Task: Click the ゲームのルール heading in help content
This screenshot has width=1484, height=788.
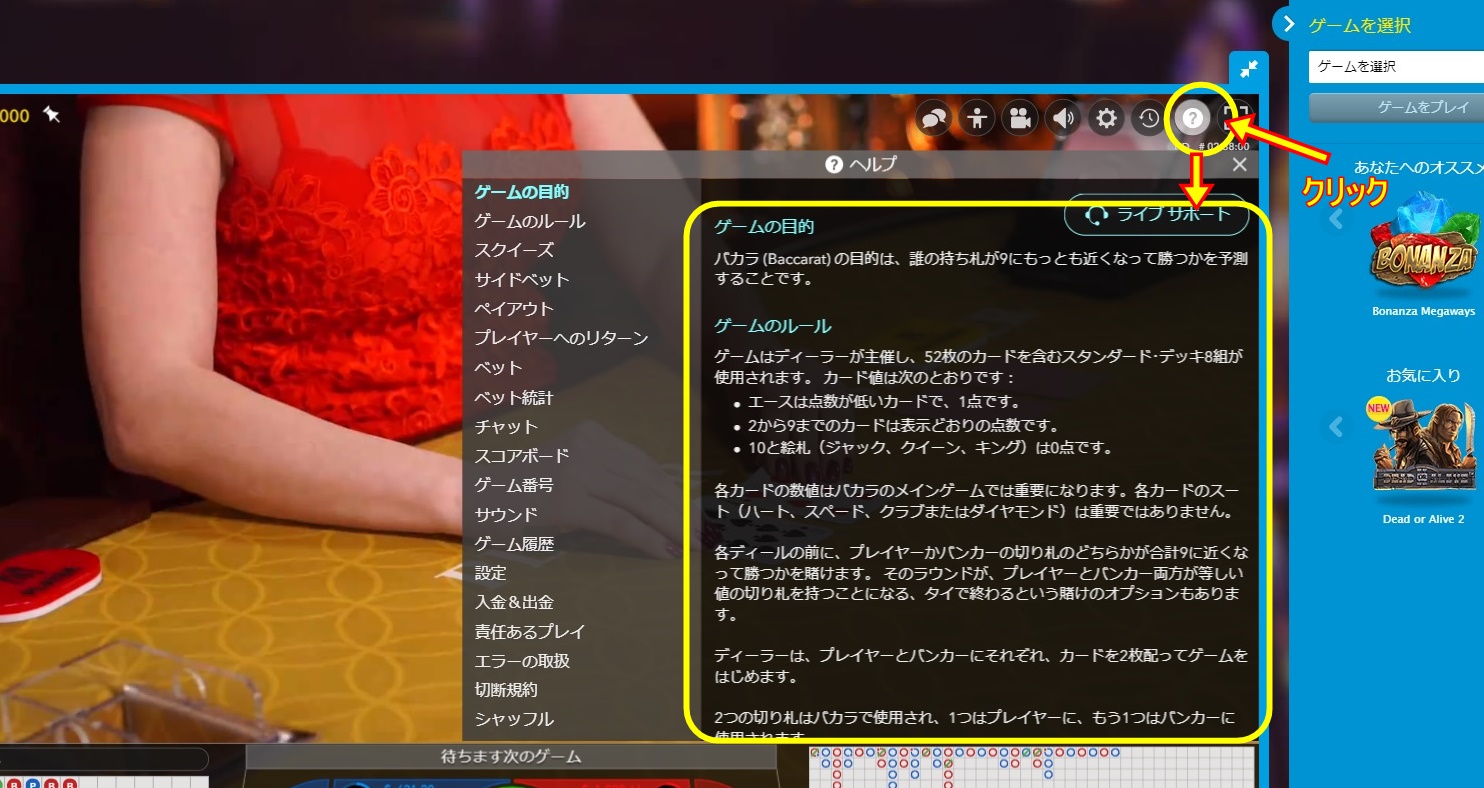Action: pyautogui.click(x=773, y=326)
